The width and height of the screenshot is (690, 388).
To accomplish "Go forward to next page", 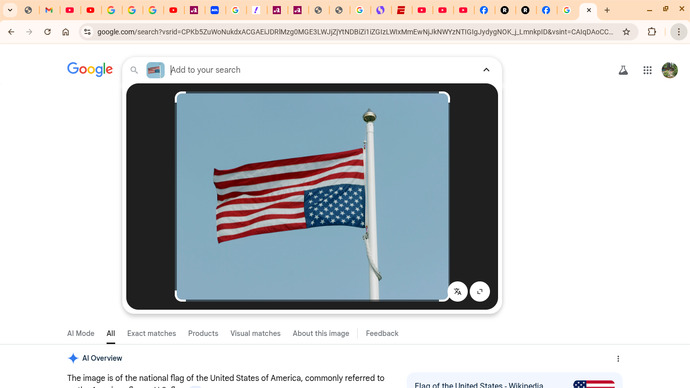I will [x=29, y=32].
